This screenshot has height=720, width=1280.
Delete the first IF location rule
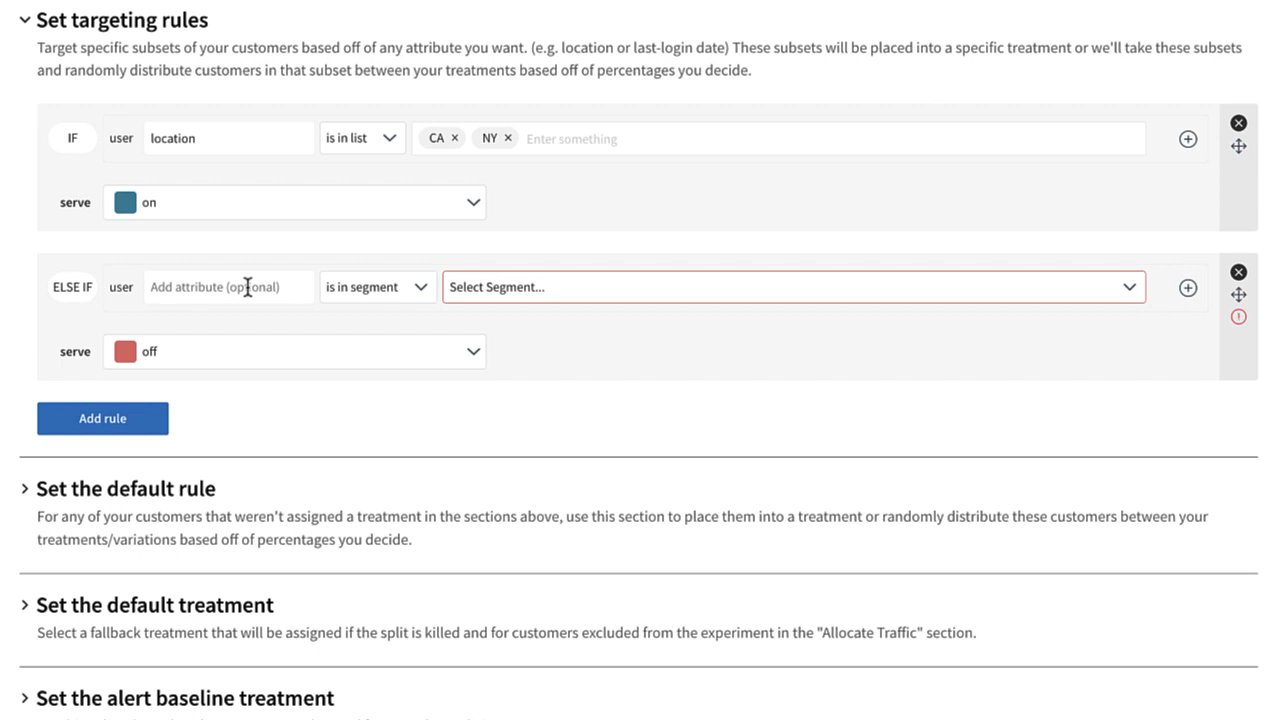[x=1238, y=123]
